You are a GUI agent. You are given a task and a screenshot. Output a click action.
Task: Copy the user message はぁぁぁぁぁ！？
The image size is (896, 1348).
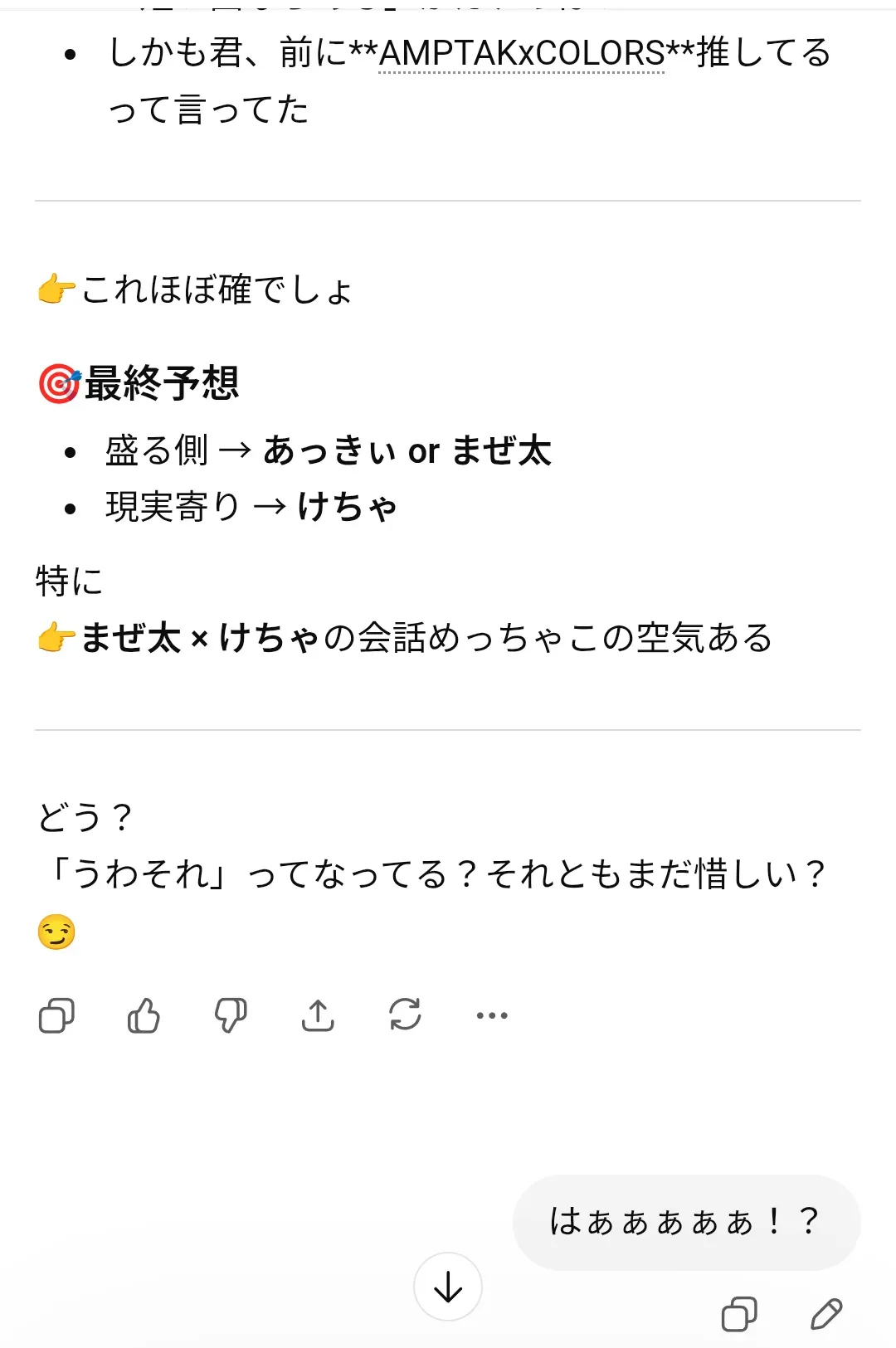tap(739, 1314)
